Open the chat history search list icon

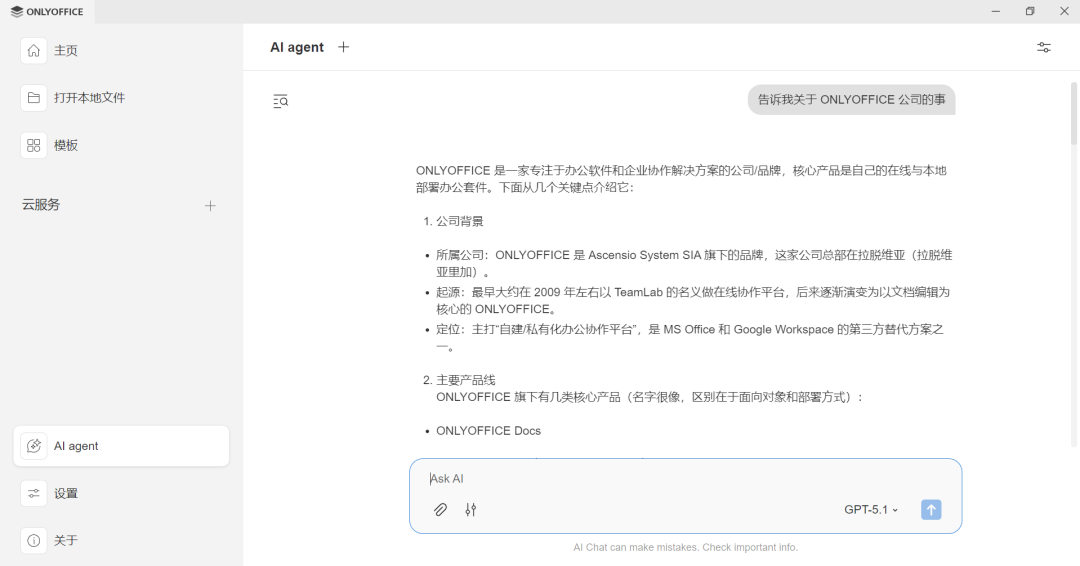pyautogui.click(x=280, y=101)
